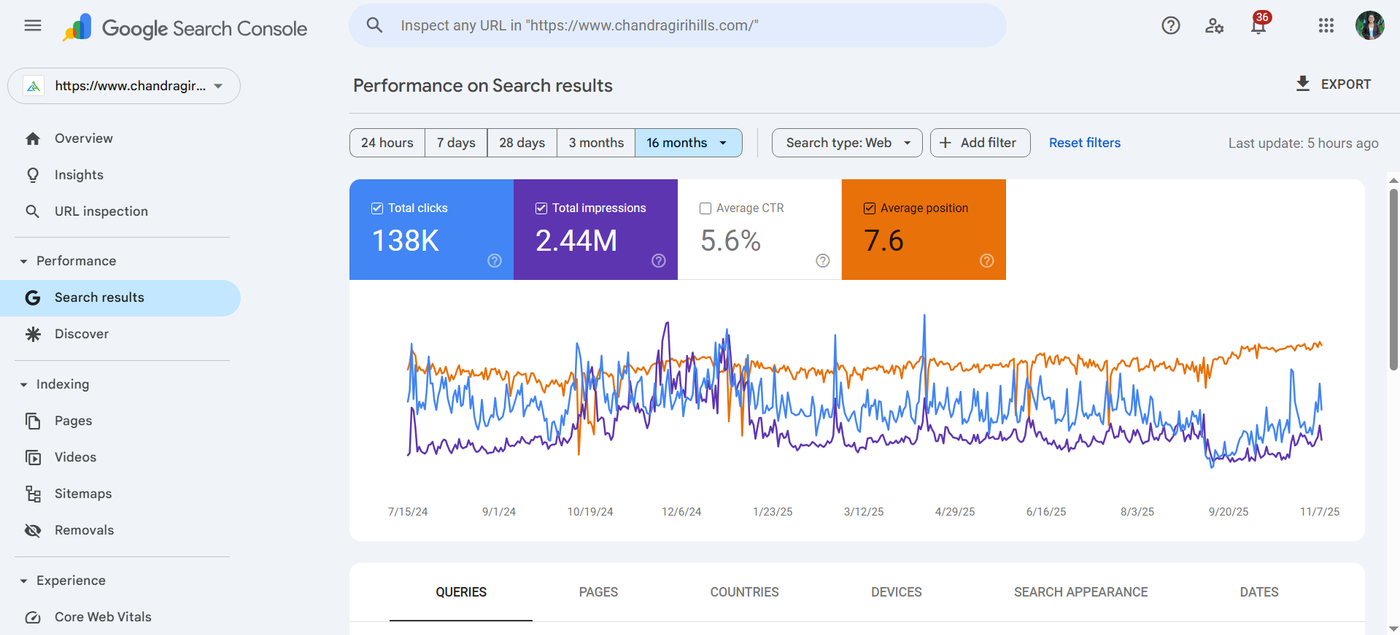1400x635 pixels.
Task: Switch to the SEARCH APPEARANCE tab
Action: [1081, 592]
